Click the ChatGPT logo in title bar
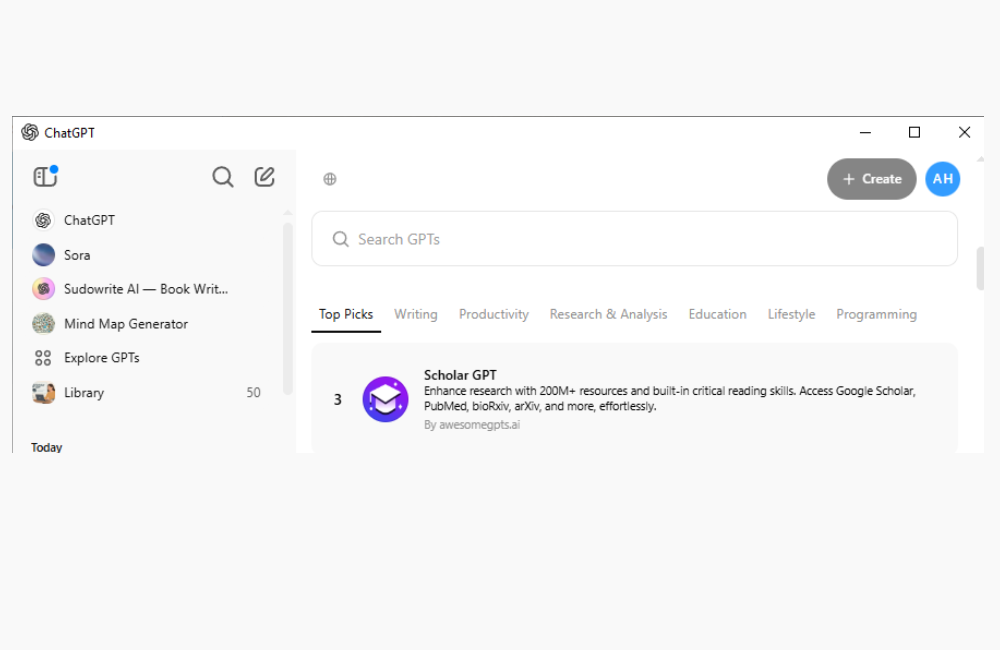Viewport: 1000px width, 650px height. coord(30,133)
